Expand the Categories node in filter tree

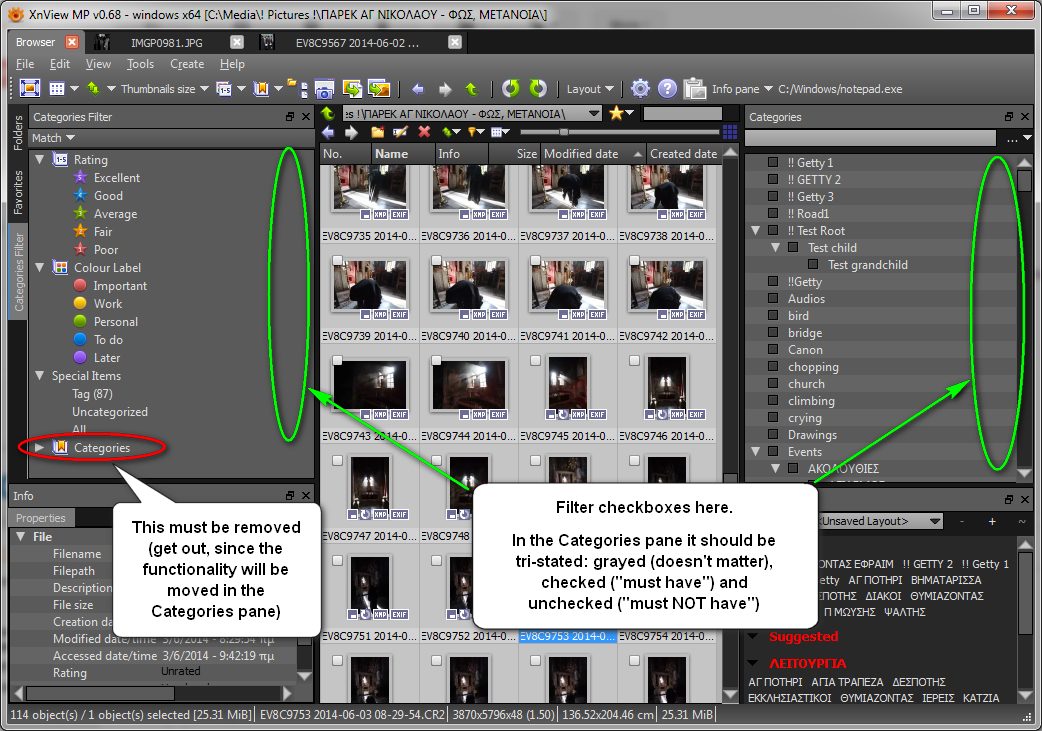pyautogui.click(x=40, y=447)
